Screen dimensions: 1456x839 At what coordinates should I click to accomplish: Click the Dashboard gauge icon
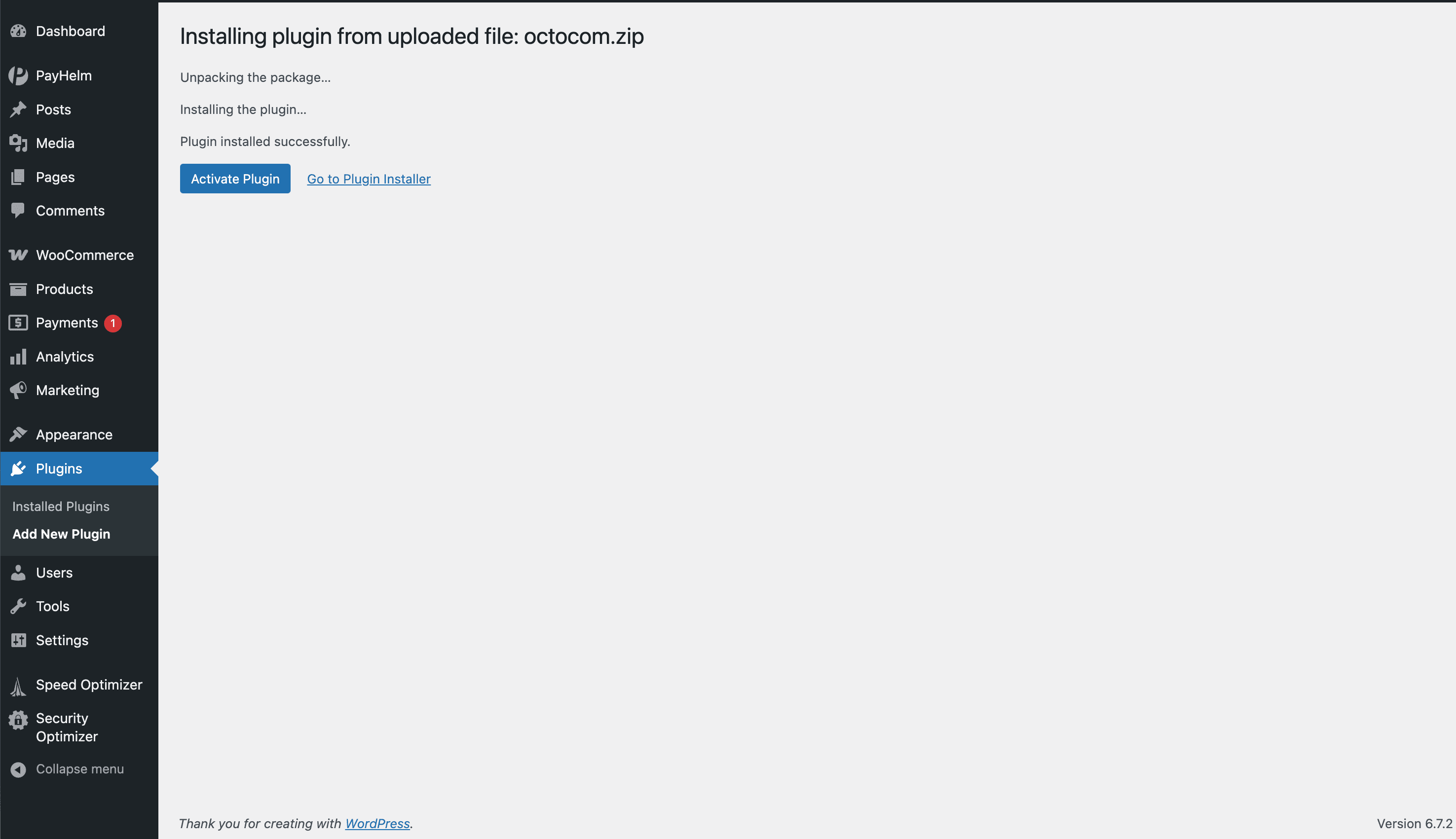[x=18, y=31]
